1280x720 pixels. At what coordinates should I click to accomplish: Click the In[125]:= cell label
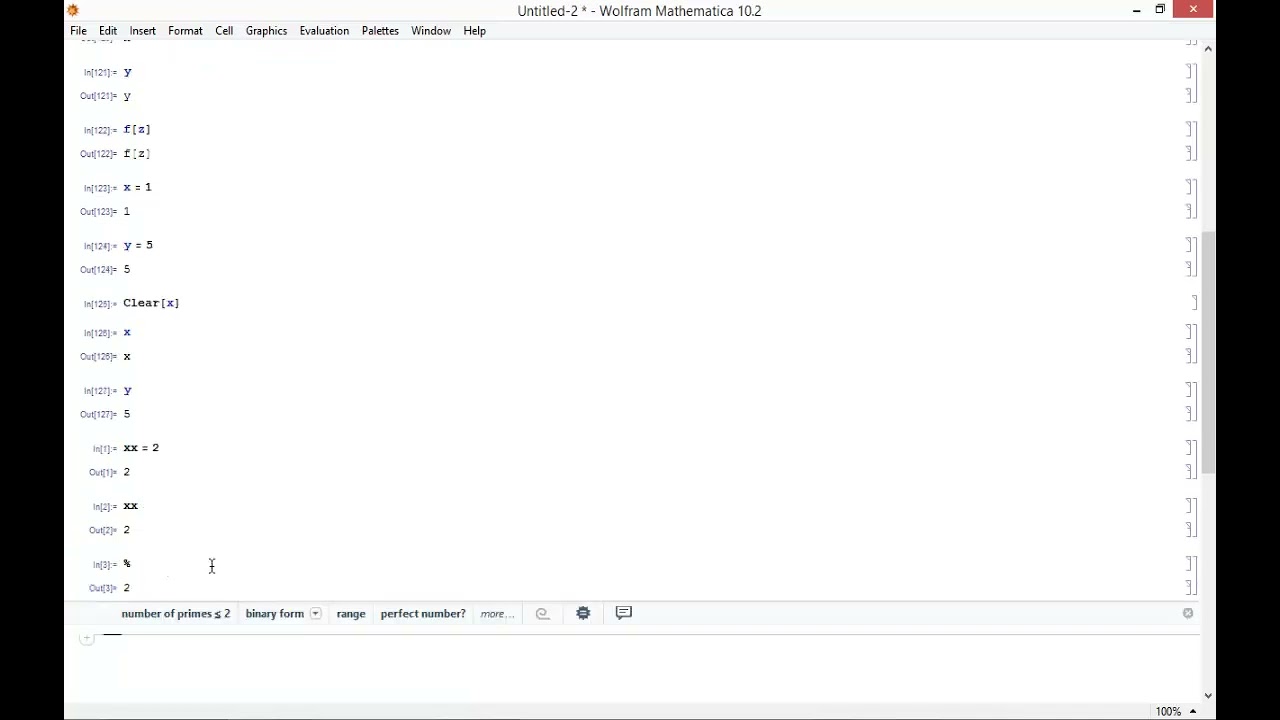pyautogui.click(x=100, y=304)
